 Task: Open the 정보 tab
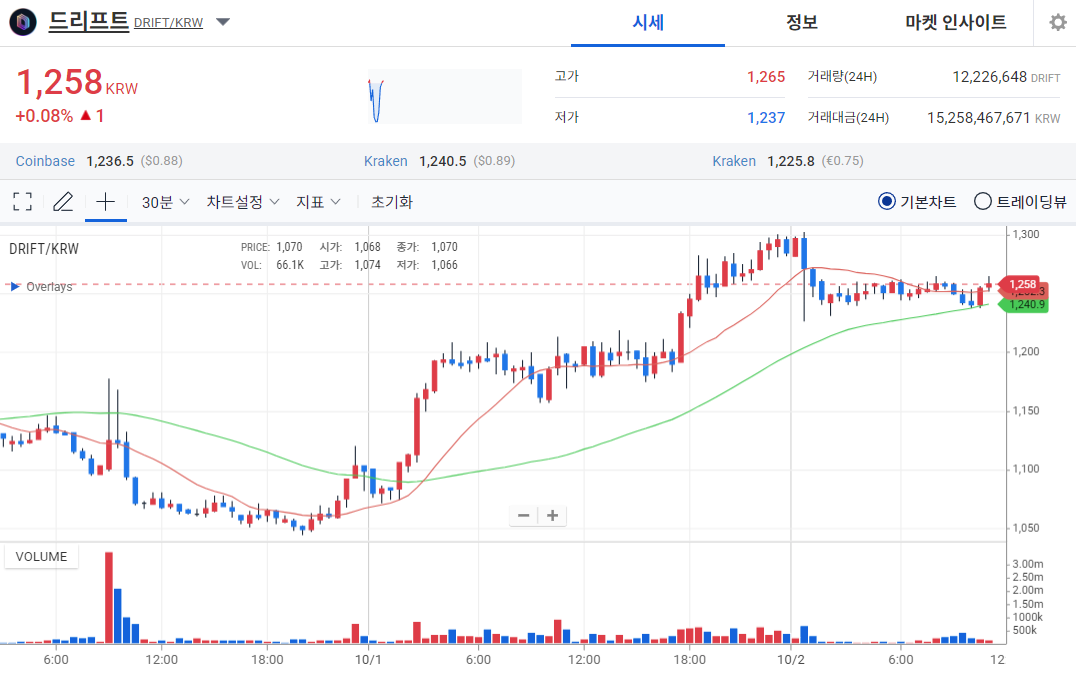click(x=801, y=22)
